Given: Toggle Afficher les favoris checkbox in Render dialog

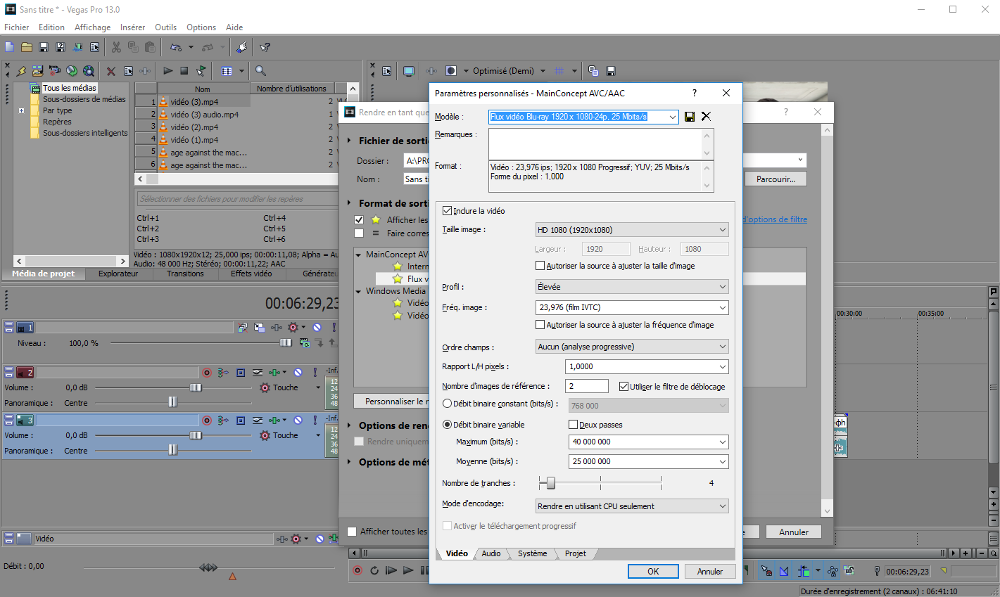Looking at the screenshot, I should click(359, 219).
